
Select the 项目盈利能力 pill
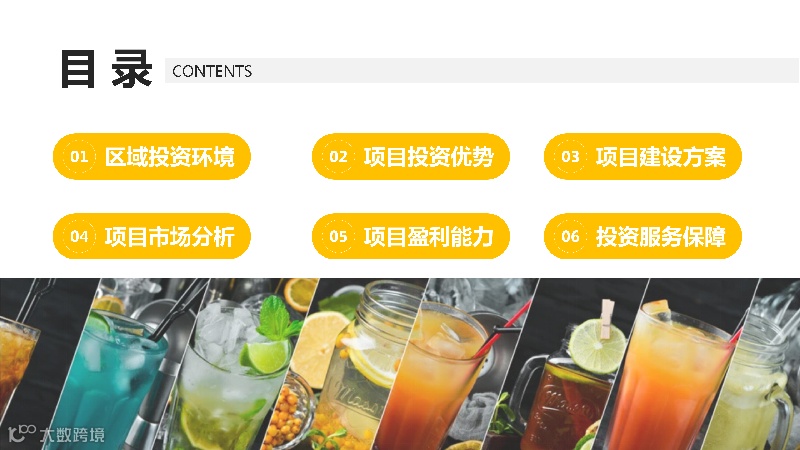[x=411, y=236]
